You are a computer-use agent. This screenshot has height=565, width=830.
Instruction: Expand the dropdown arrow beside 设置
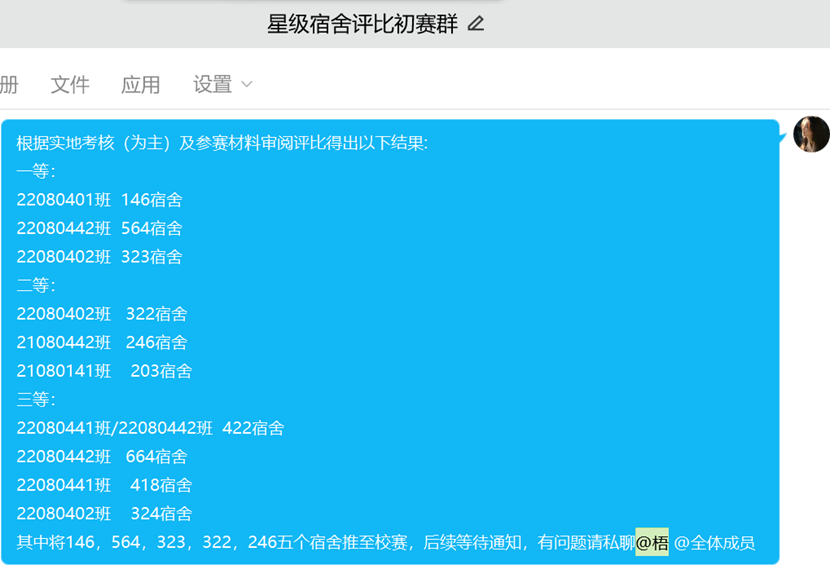pyautogui.click(x=247, y=85)
